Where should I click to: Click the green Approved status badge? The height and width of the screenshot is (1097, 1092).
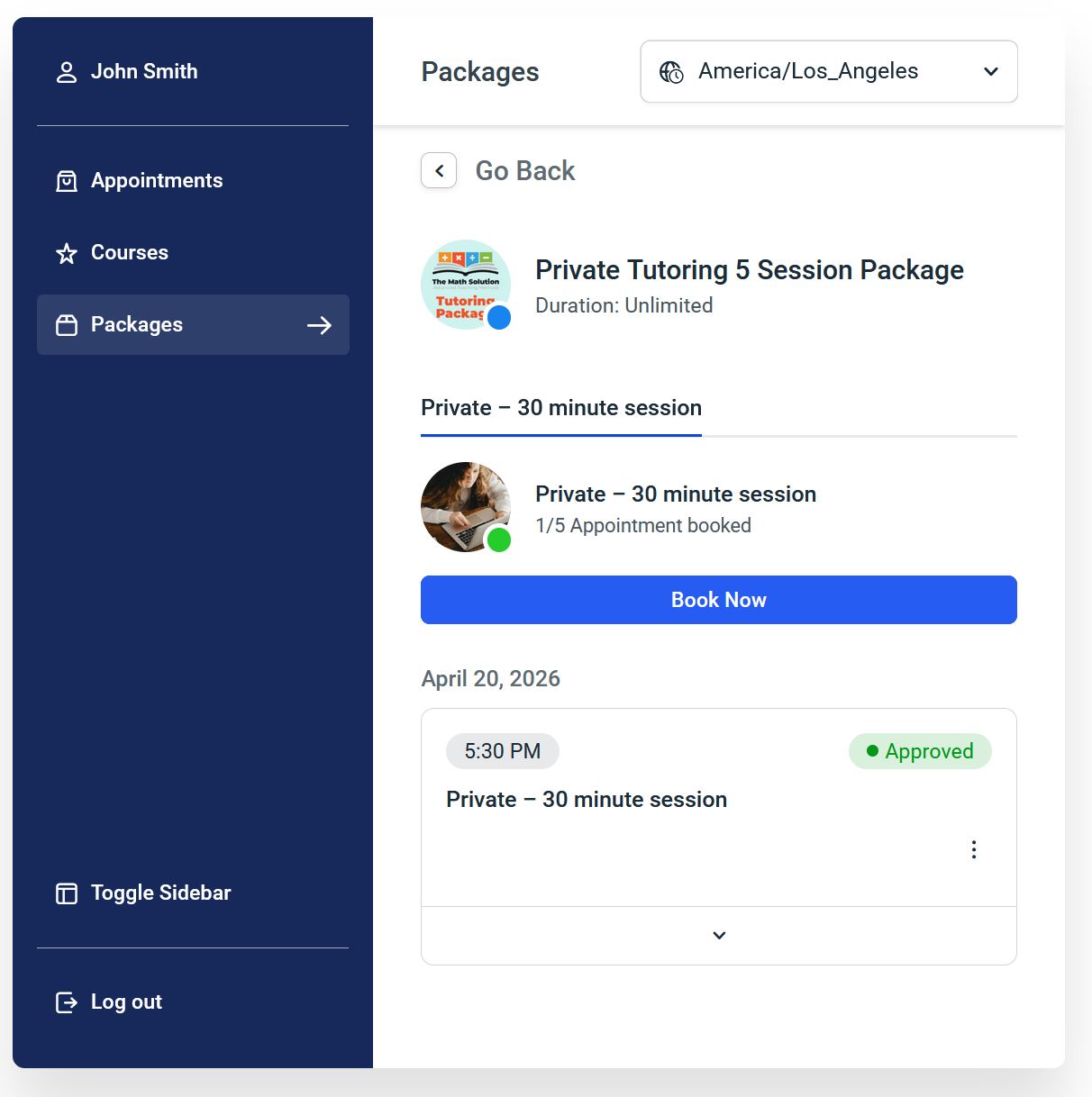920,751
